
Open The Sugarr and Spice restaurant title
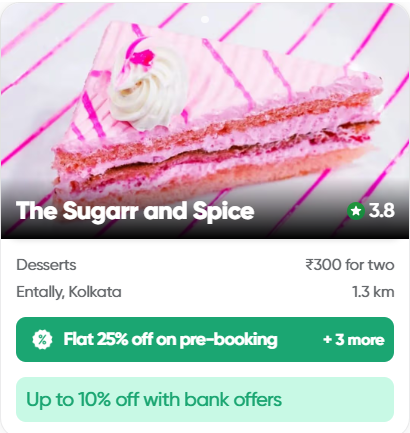[x=135, y=211]
